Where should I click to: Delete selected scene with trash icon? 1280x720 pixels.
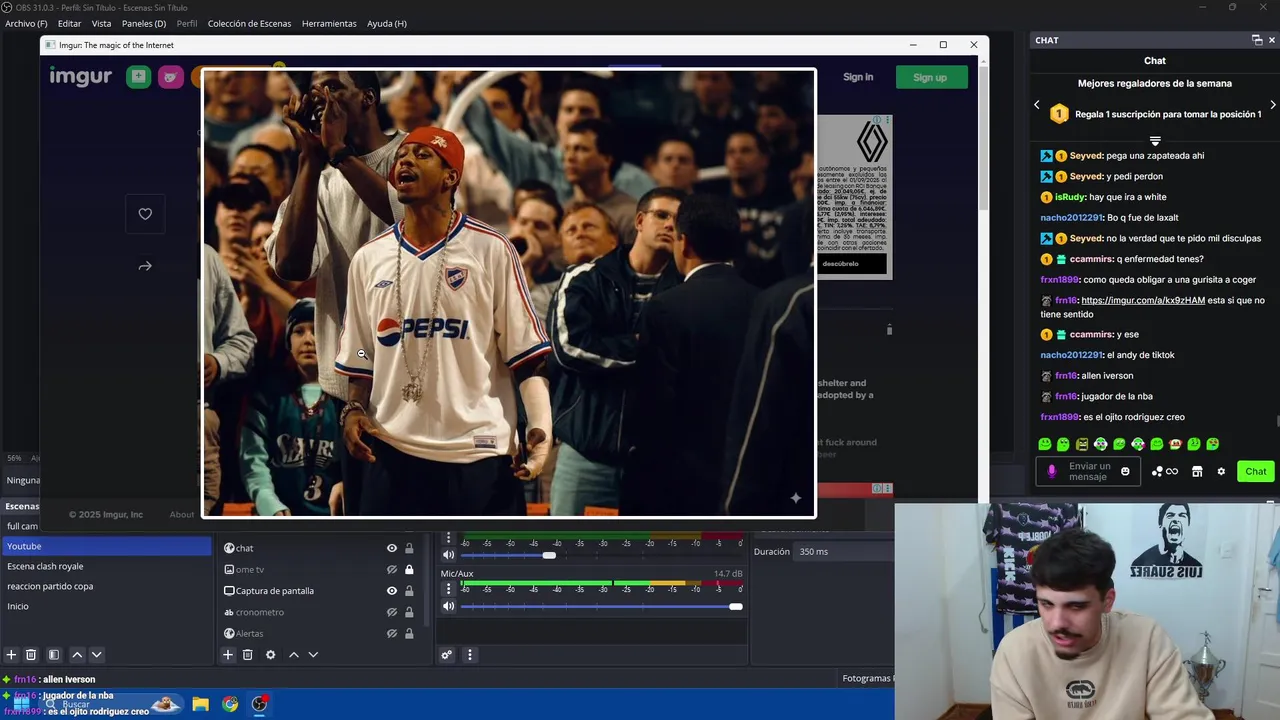coord(31,655)
